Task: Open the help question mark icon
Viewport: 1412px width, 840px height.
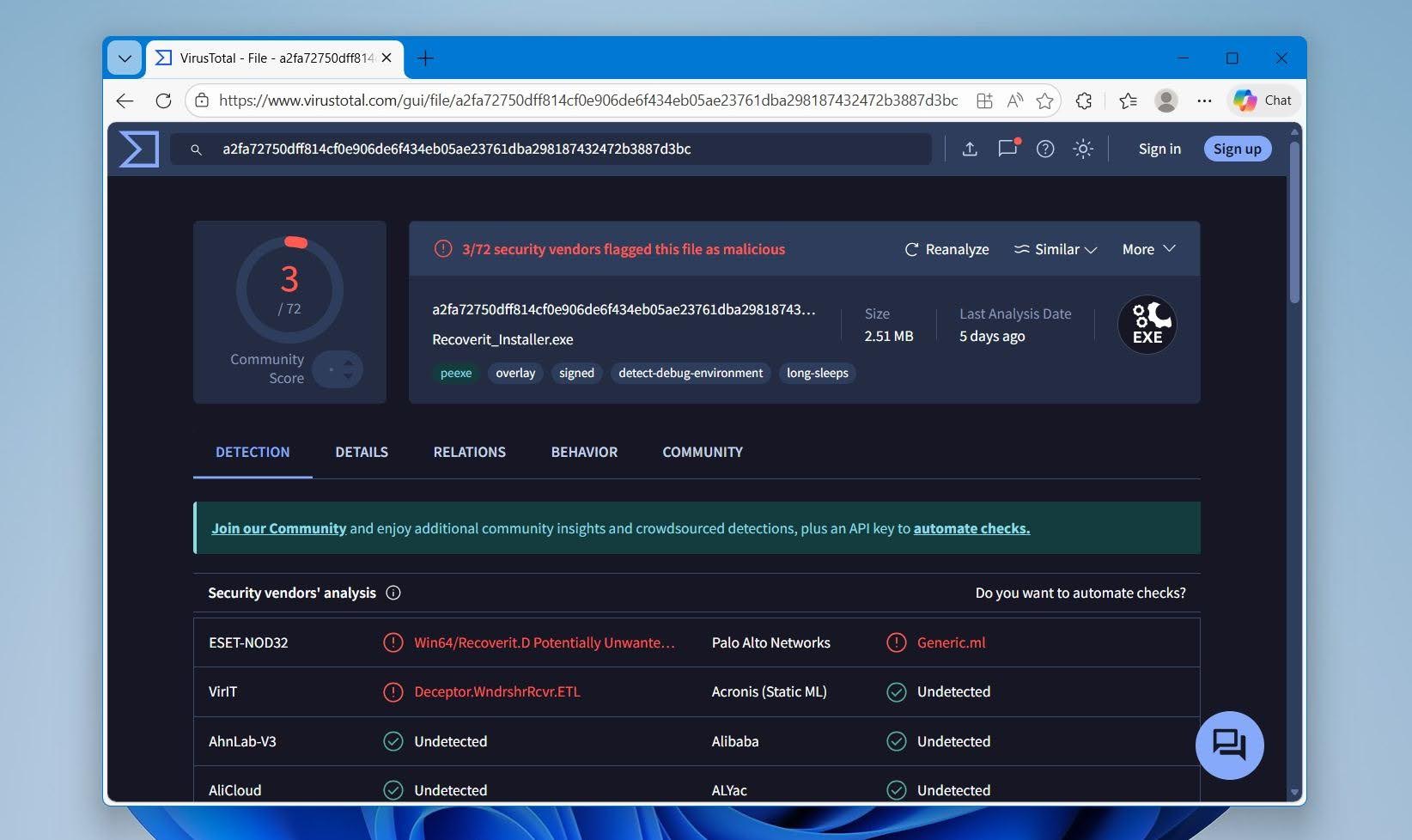Action: (x=1045, y=149)
